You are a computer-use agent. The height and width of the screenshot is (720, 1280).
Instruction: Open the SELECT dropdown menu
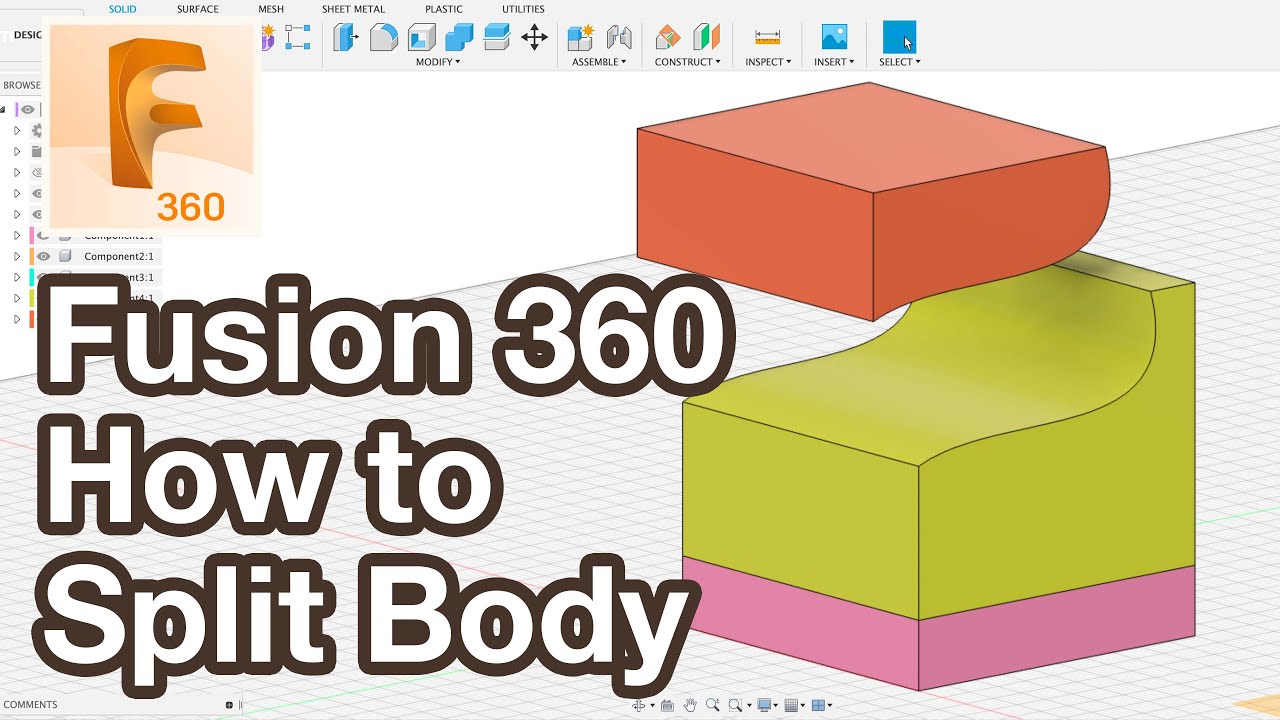(900, 62)
